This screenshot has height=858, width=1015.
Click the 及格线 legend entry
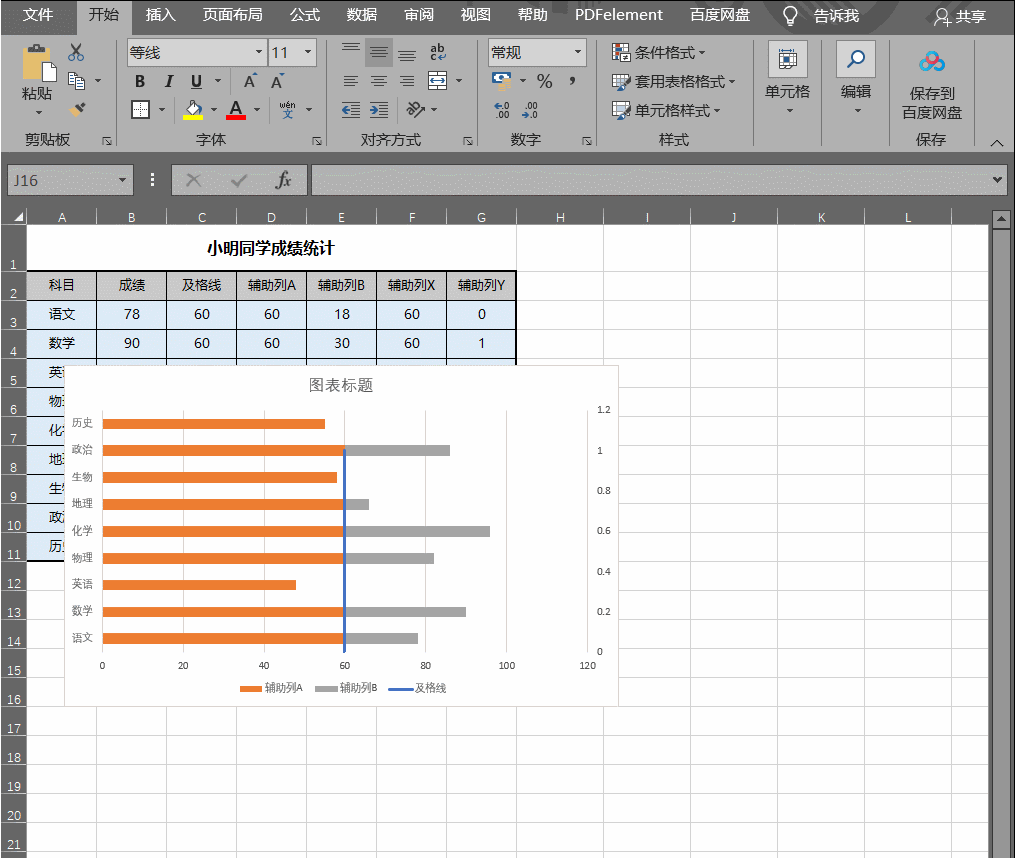[418, 688]
